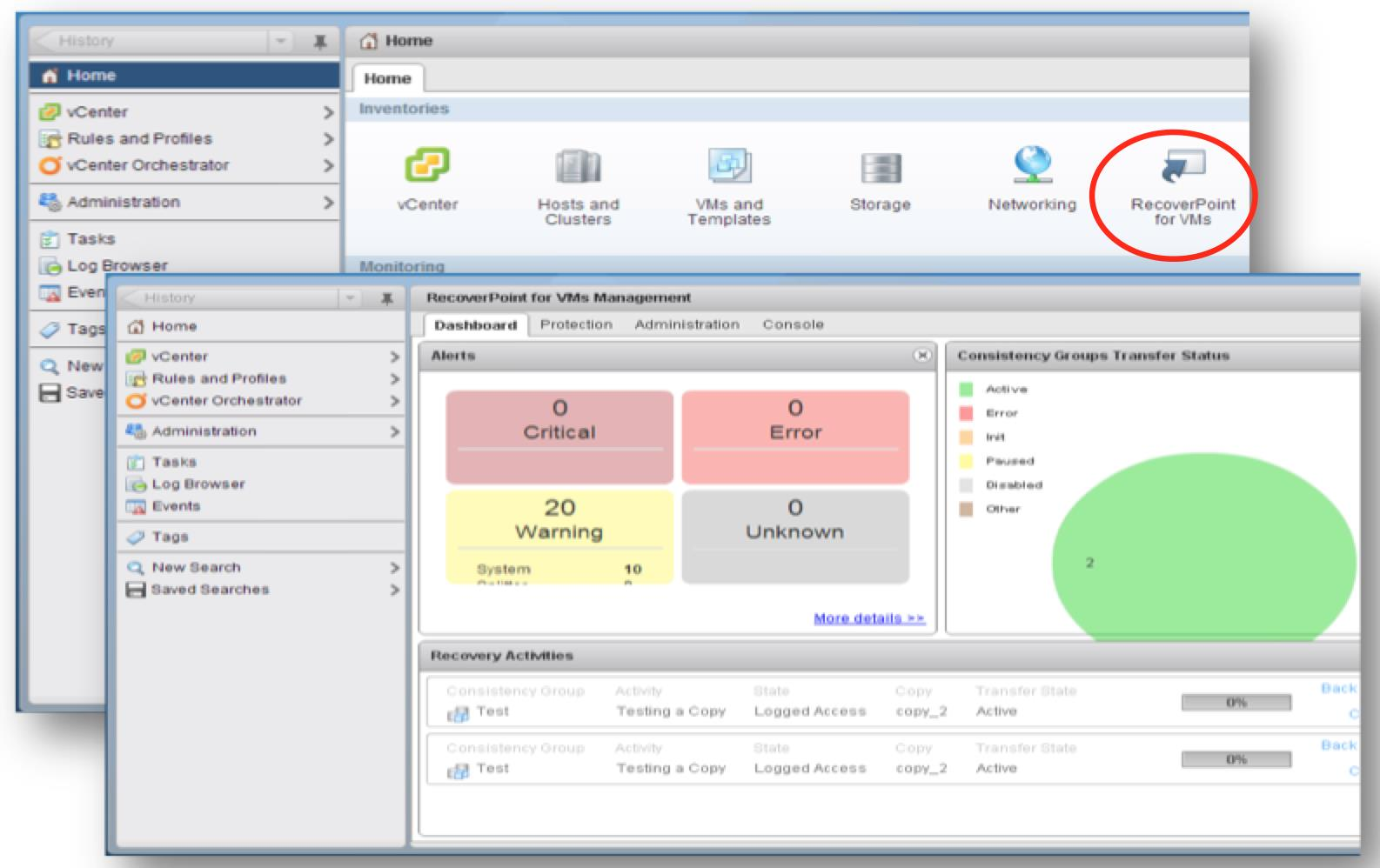
Task: Open the More details link in Alerts
Action: pyautogui.click(x=868, y=618)
